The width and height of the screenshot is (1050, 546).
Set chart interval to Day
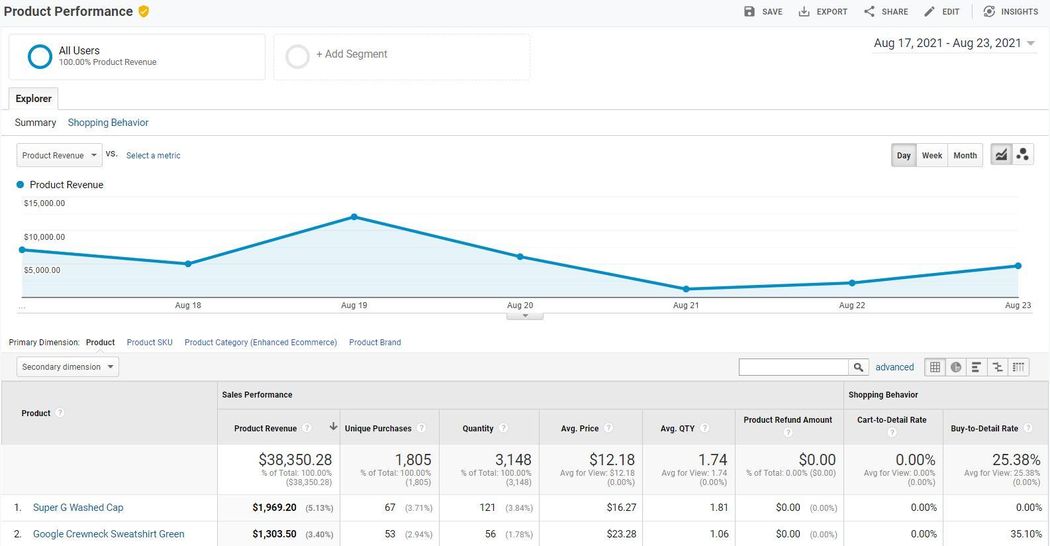(904, 156)
